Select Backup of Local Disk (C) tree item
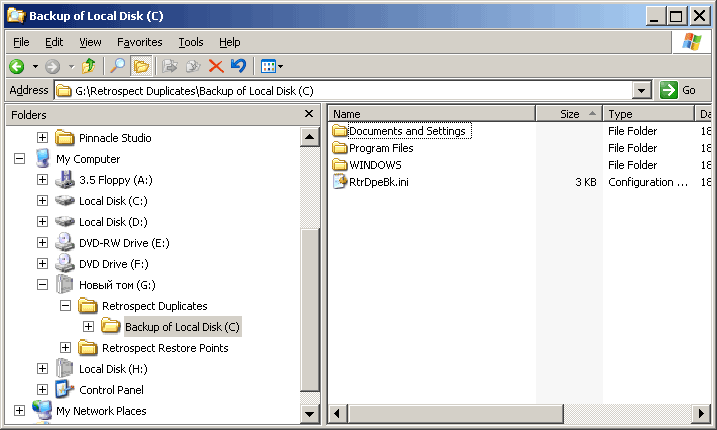The width and height of the screenshot is (717, 430). (x=182, y=327)
